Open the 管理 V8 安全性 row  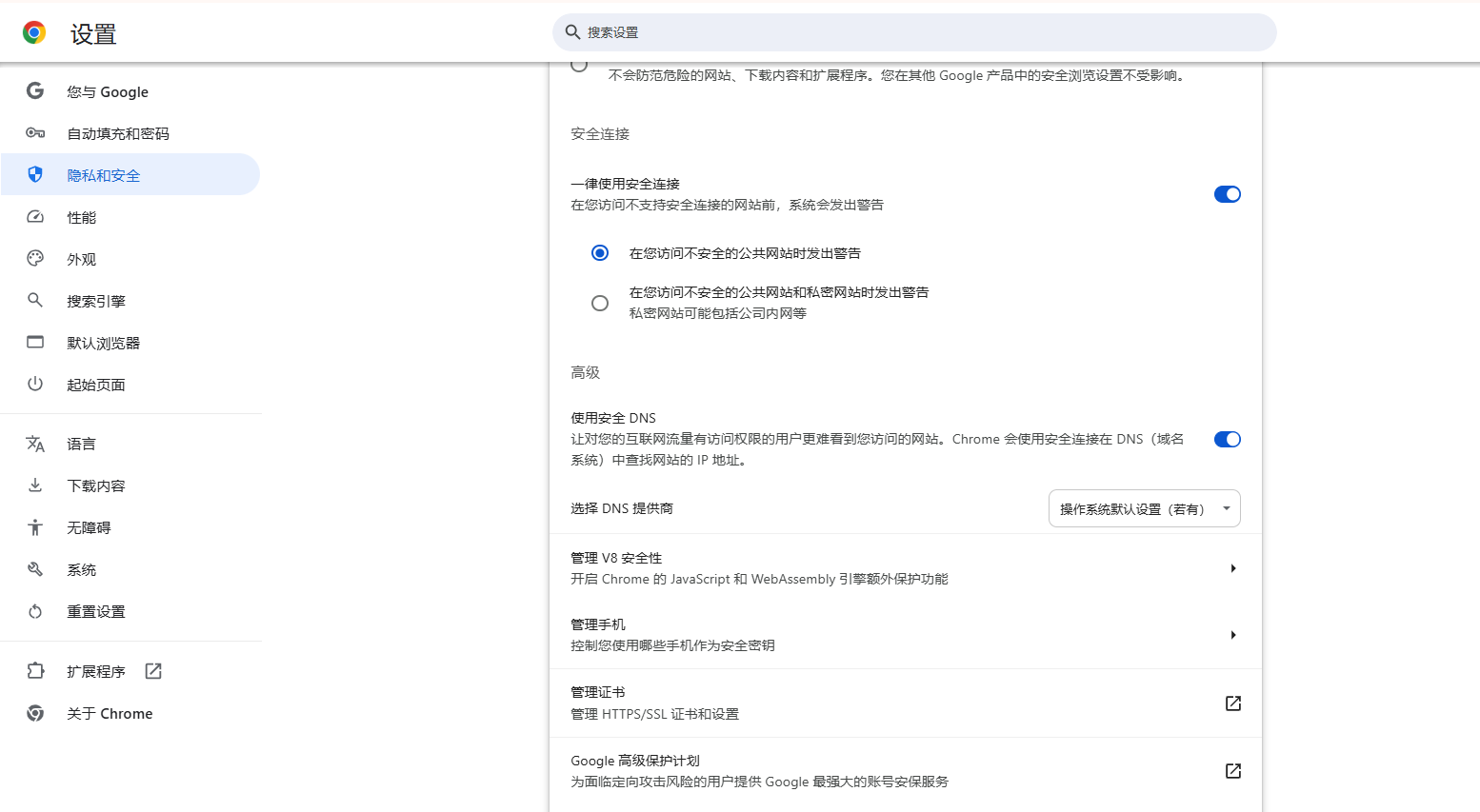tap(906, 568)
